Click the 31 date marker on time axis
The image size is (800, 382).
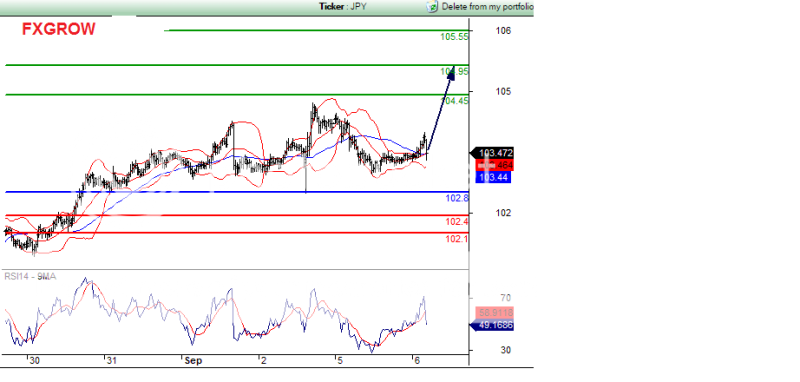click(111, 361)
